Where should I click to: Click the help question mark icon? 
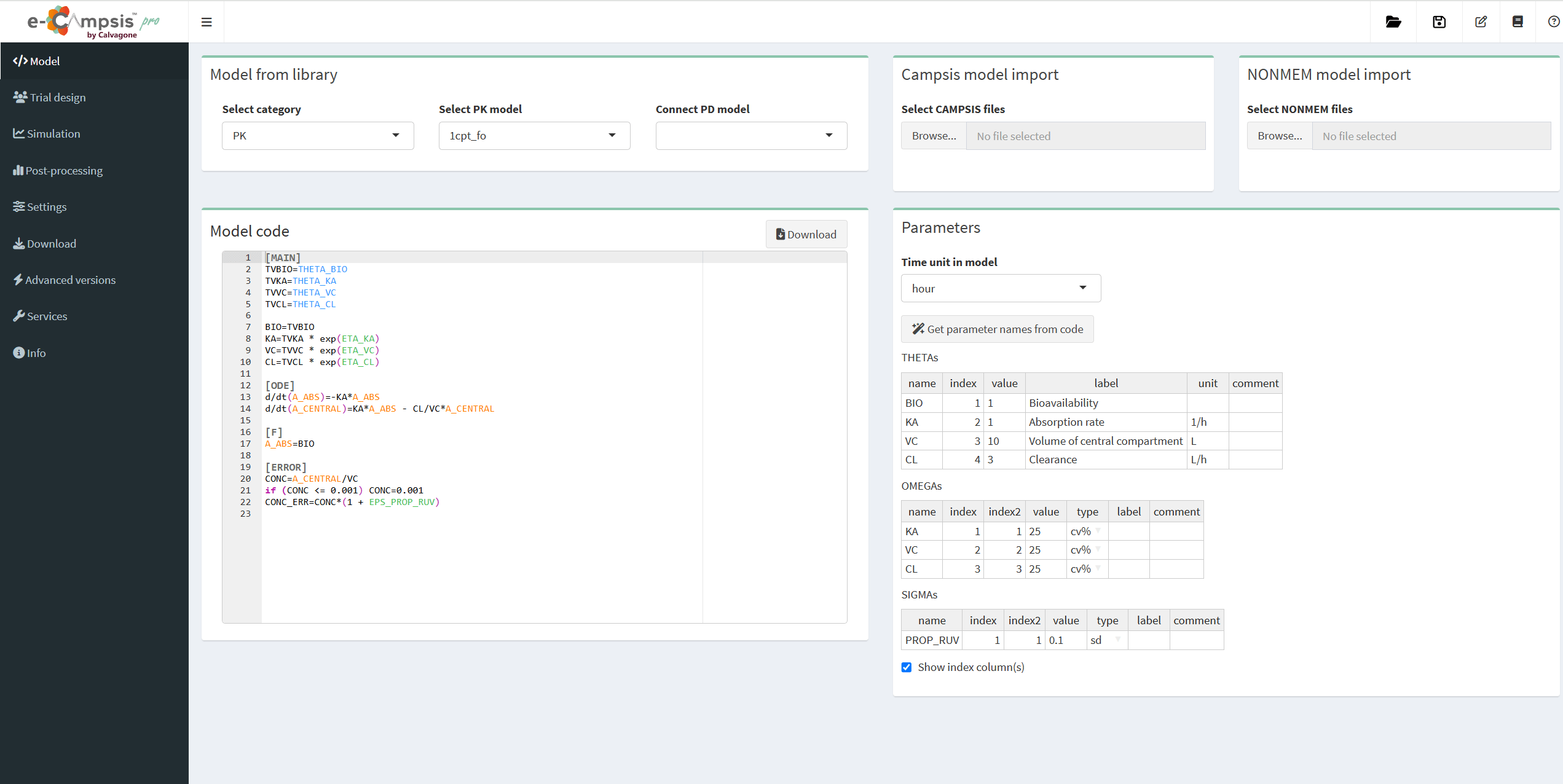pos(1553,22)
